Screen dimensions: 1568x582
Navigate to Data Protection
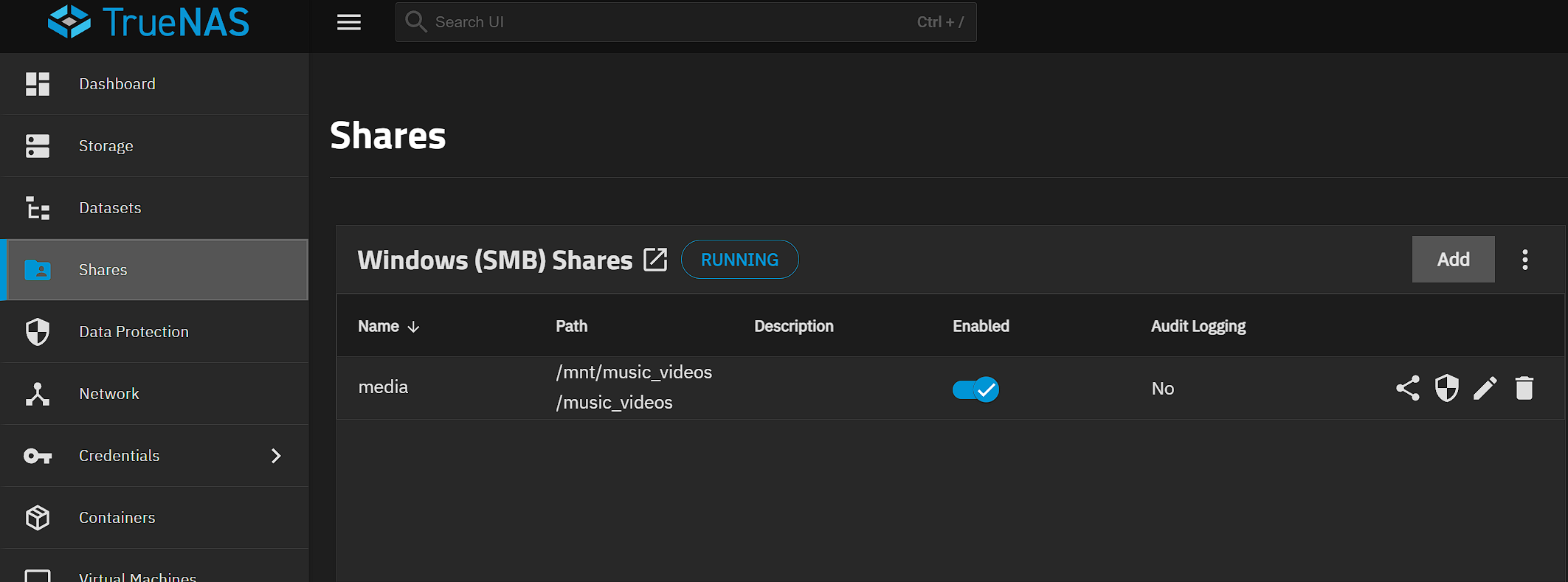pyautogui.click(x=134, y=332)
